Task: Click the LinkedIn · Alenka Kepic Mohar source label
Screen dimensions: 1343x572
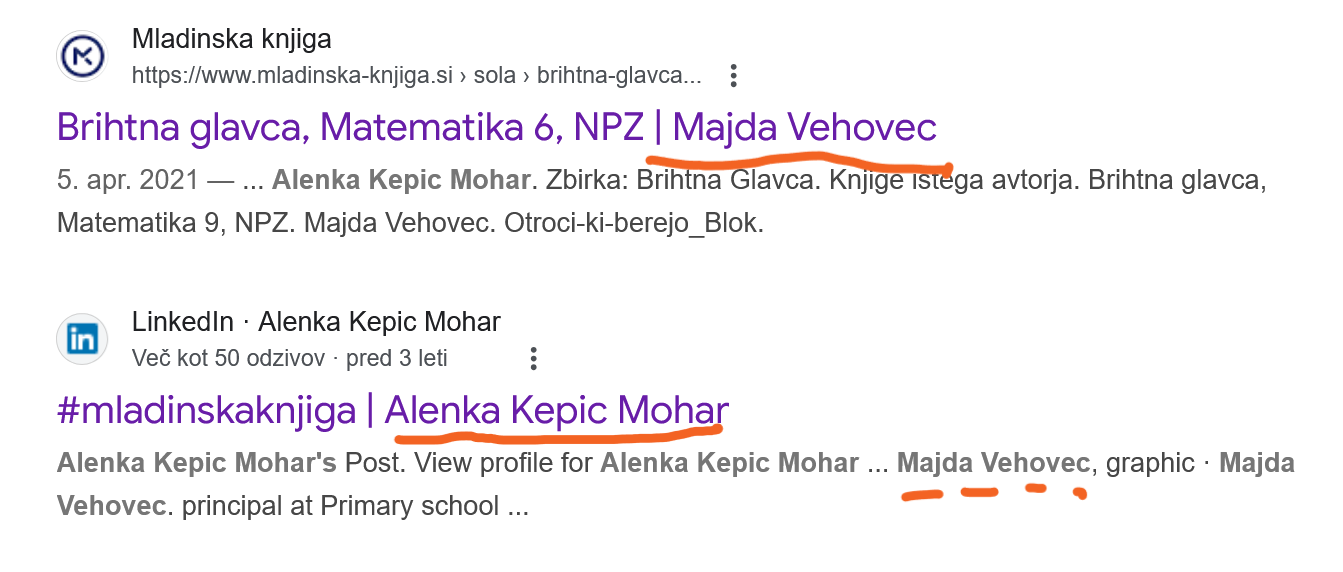Action: coord(316,322)
